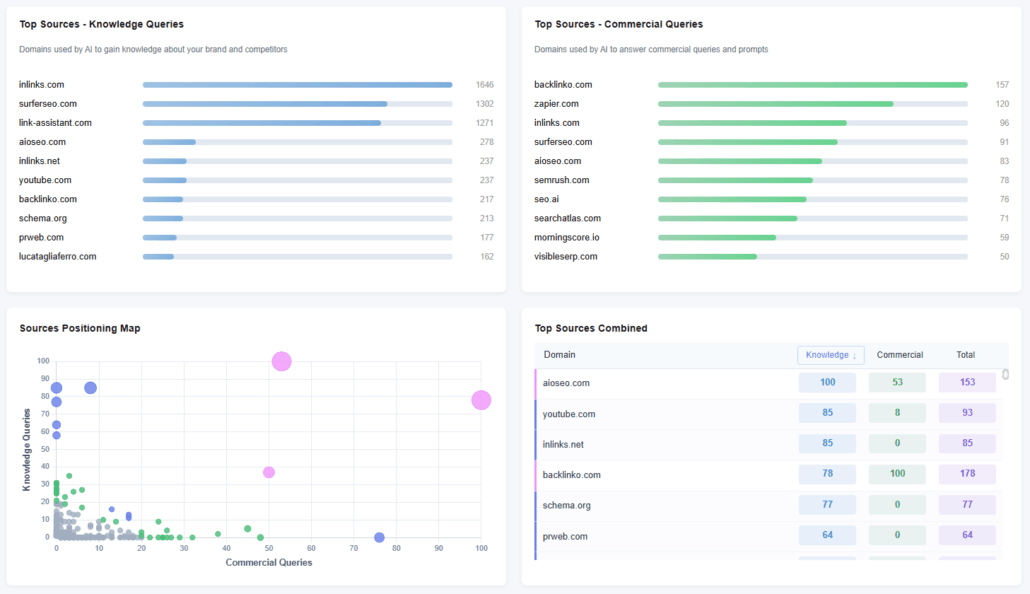1030x594 pixels.
Task: Click prweb.com label in Knowledge Queries
Action: point(41,237)
